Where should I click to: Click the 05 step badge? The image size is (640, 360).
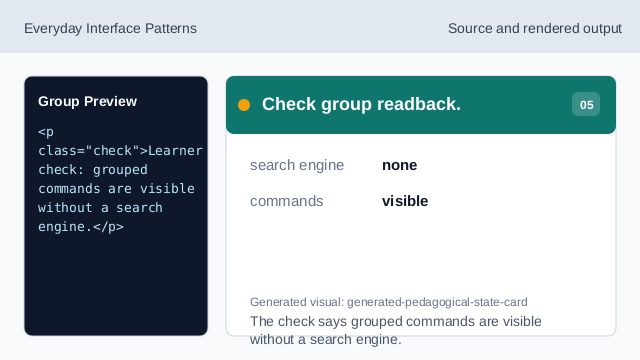point(586,104)
